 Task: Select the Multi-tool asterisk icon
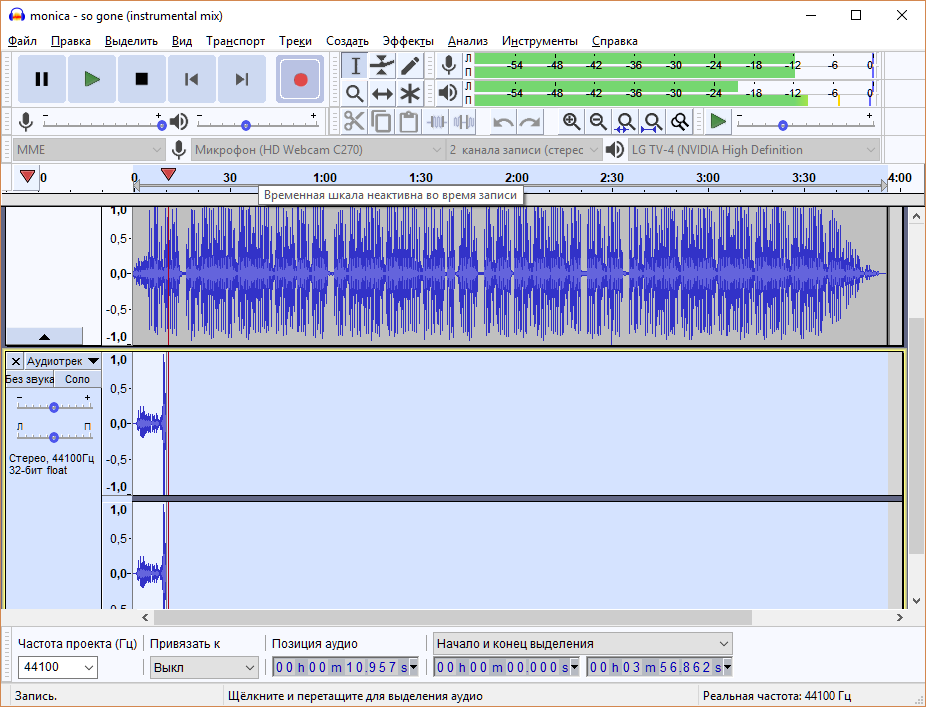pos(409,93)
